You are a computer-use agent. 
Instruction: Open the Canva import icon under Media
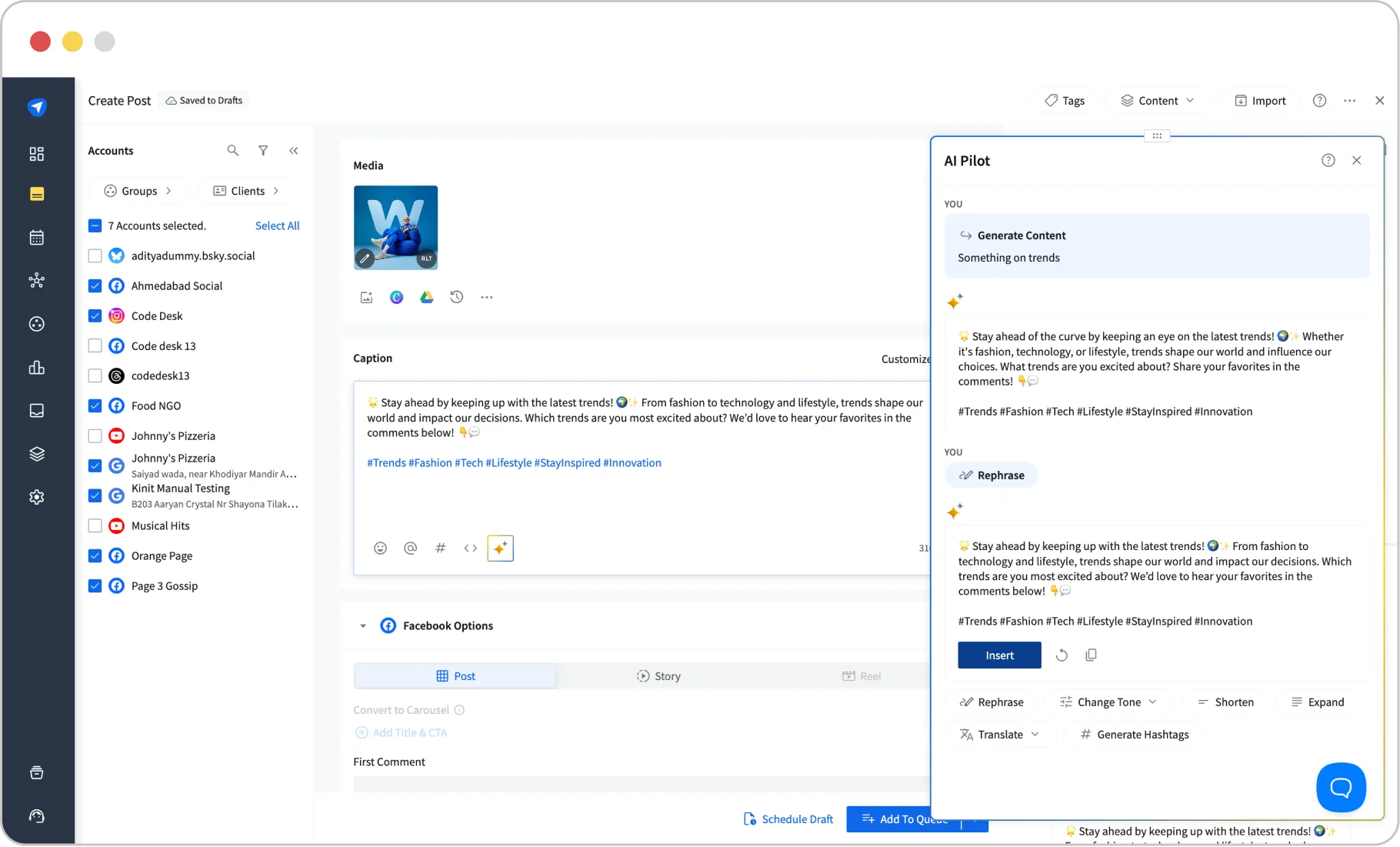[x=396, y=297]
